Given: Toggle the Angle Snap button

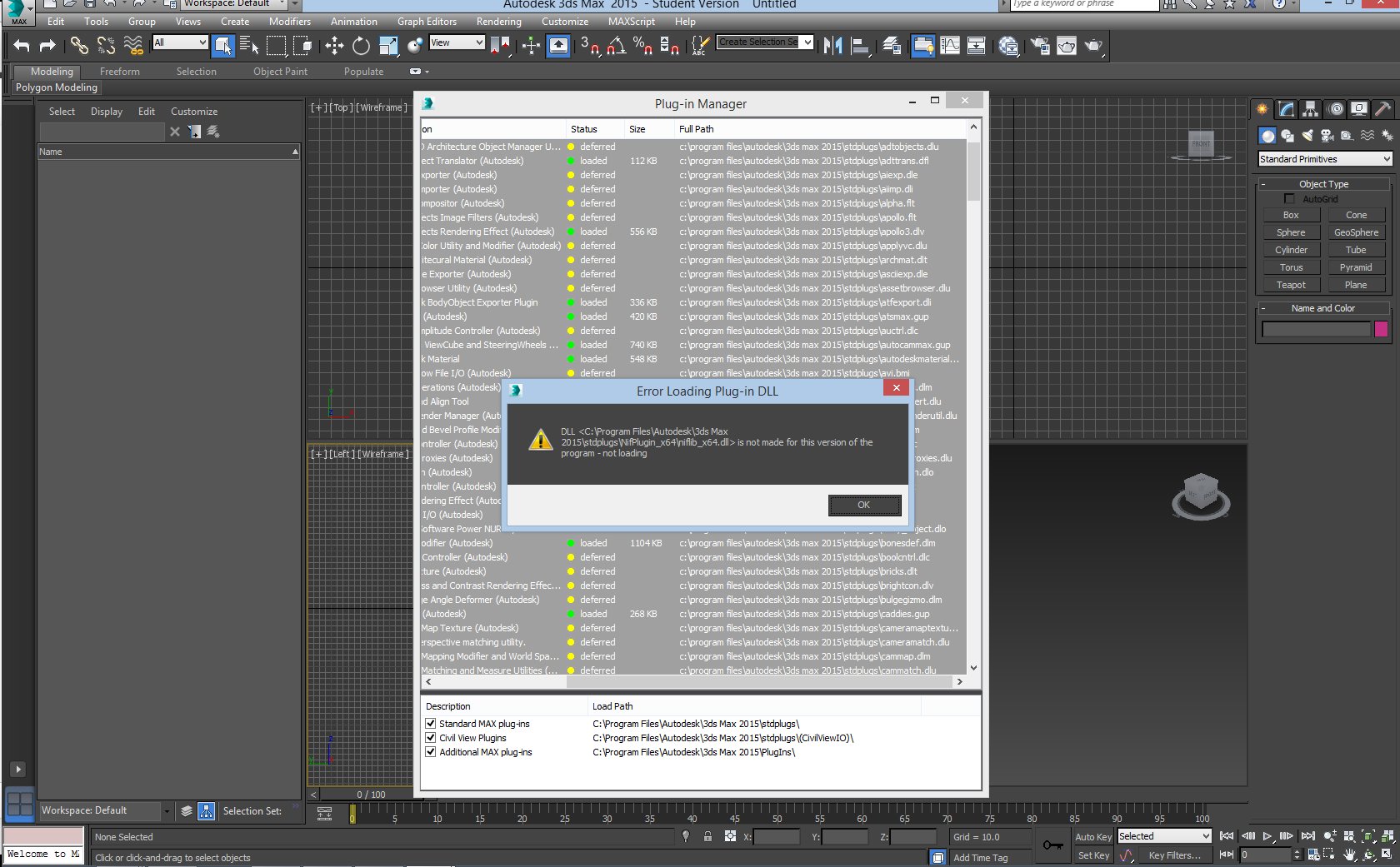Looking at the screenshot, I should tap(617, 46).
